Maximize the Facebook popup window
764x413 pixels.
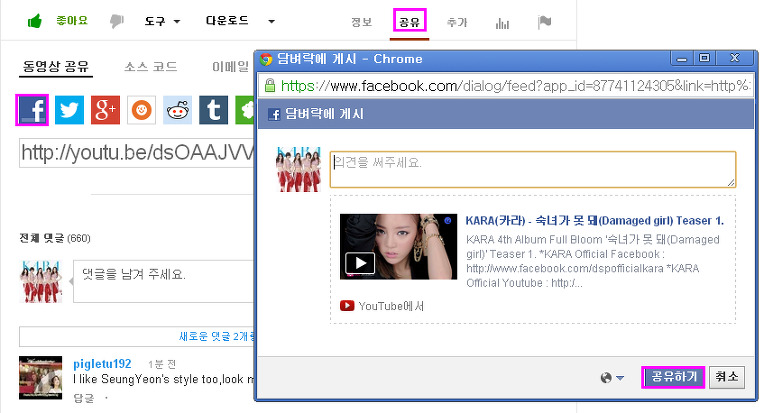704,58
